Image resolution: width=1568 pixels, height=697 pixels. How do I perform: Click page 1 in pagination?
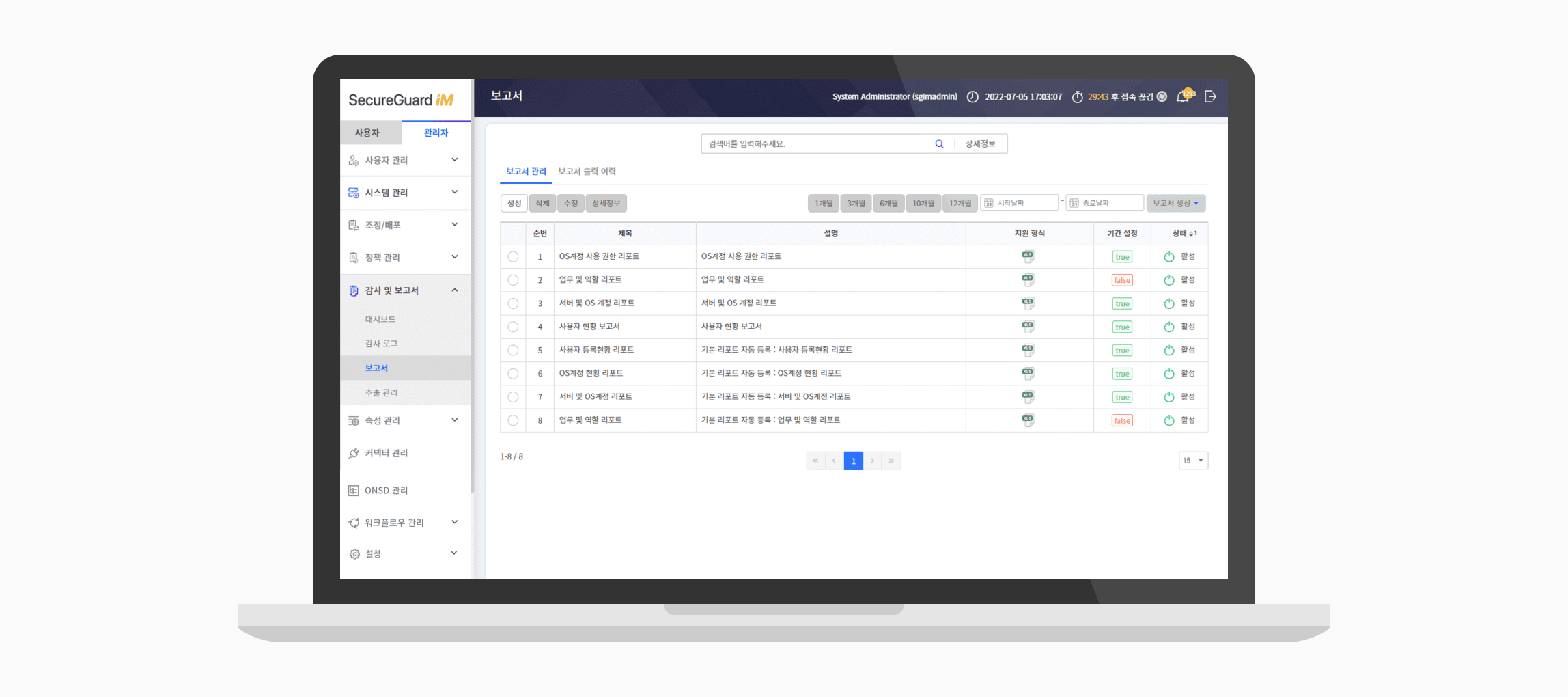pos(853,461)
